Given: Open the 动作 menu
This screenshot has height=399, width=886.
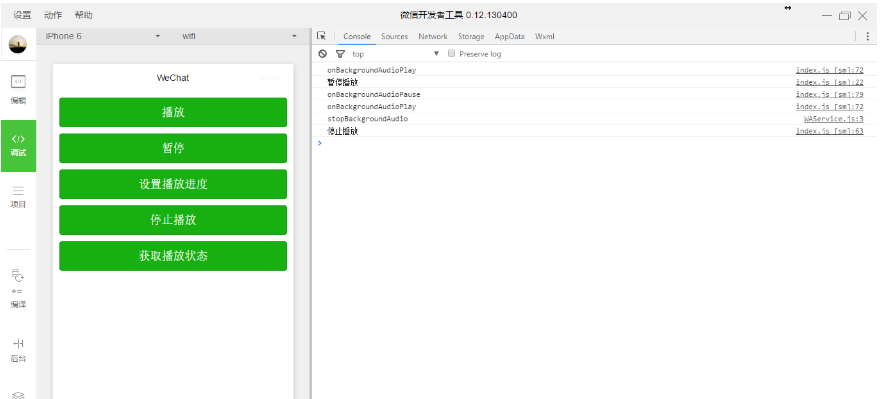Looking at the screenshot, I should [53, 15].
